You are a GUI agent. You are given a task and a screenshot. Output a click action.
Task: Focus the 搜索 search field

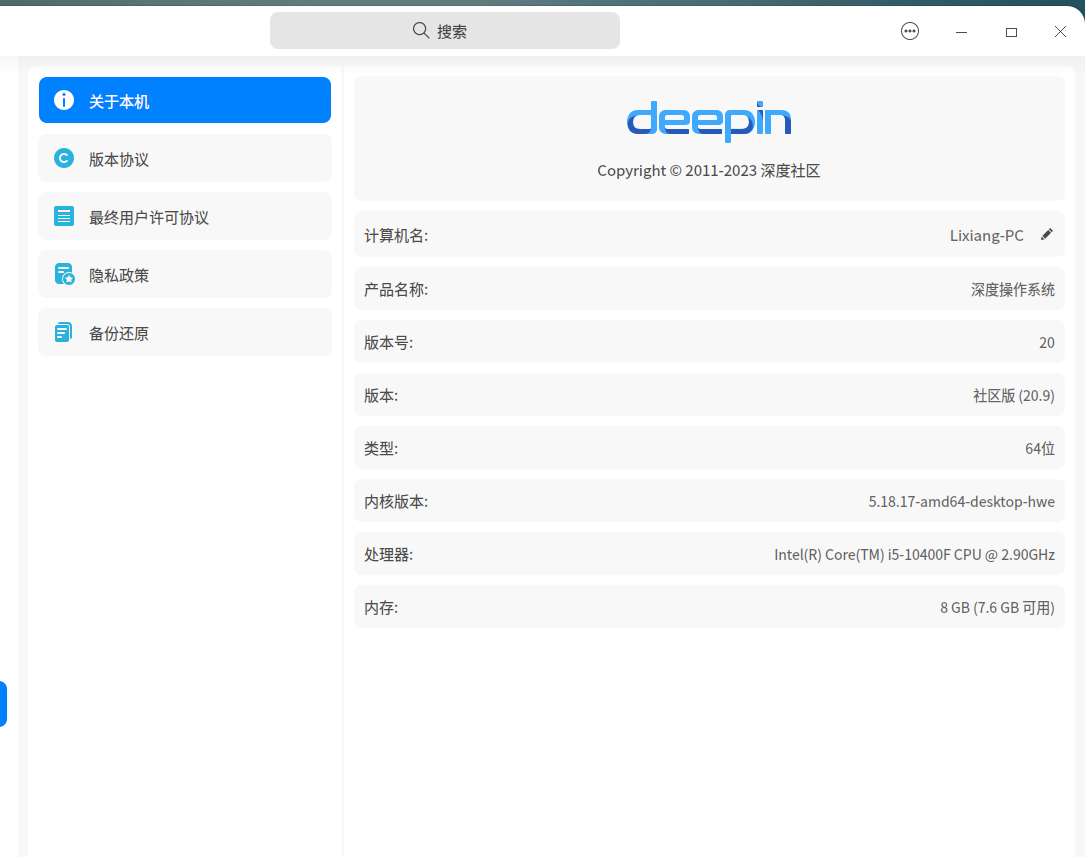pyautogui.click(x=445, y=30)
